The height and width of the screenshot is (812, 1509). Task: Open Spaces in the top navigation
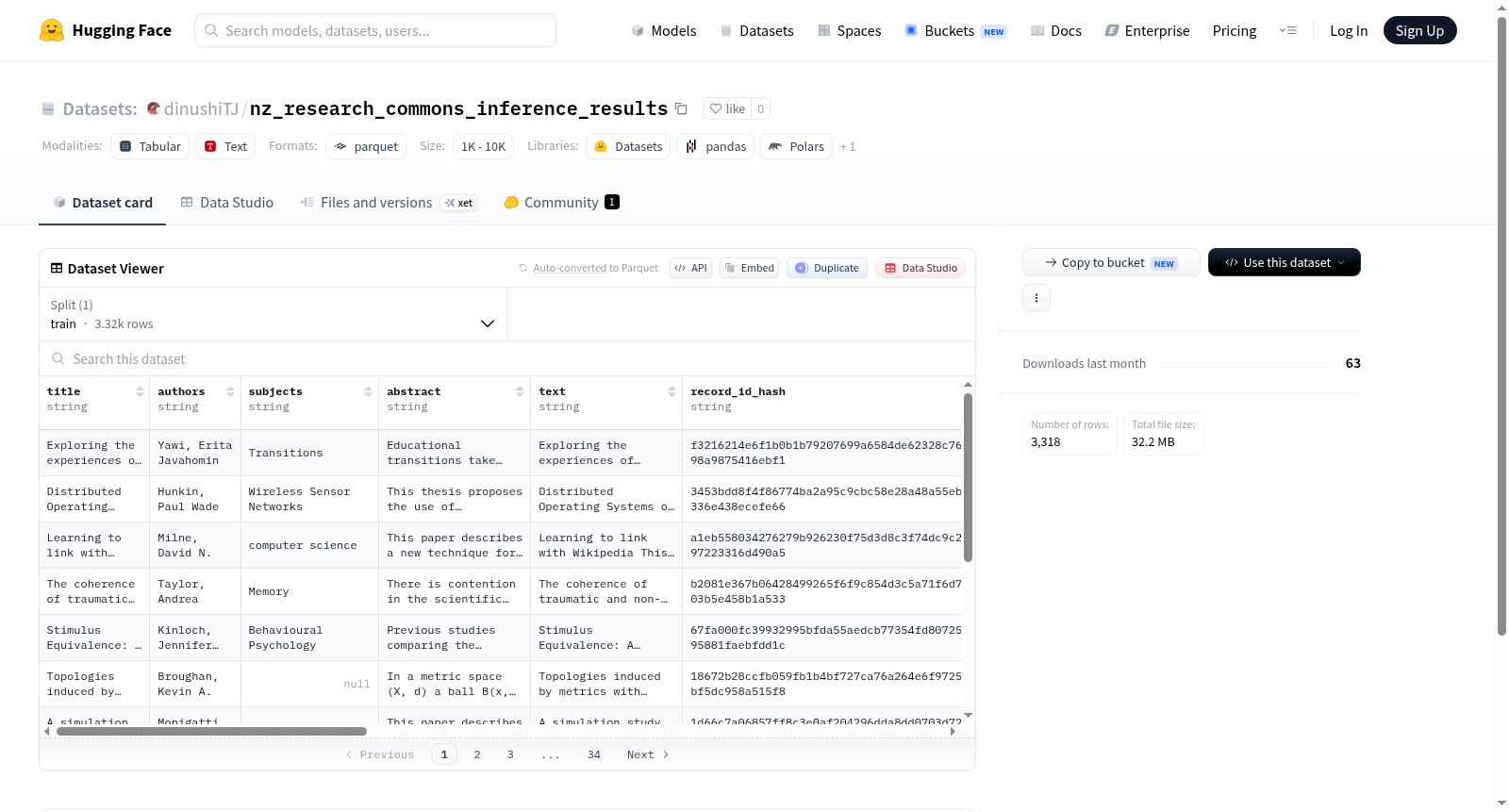[850, 30]
